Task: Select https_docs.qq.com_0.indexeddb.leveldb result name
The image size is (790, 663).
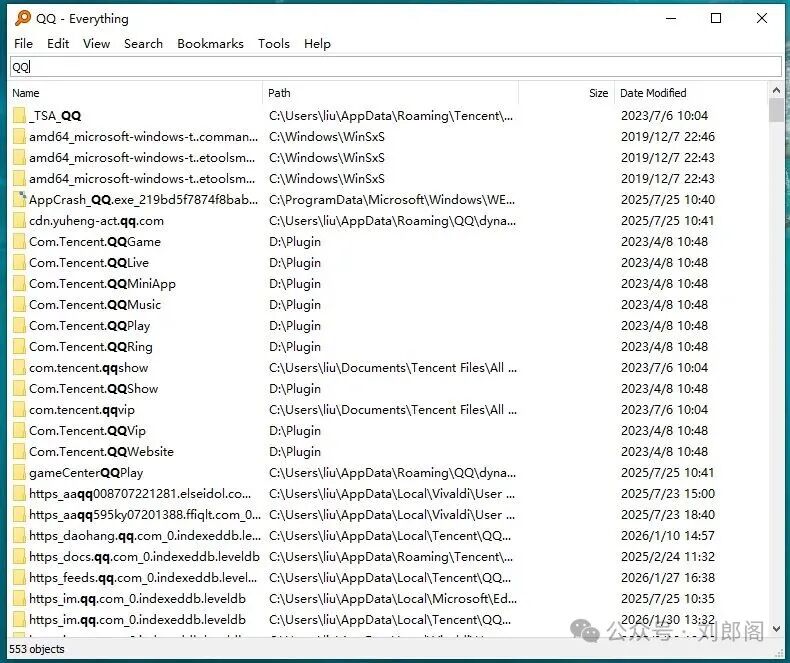Action: (145, 557)
